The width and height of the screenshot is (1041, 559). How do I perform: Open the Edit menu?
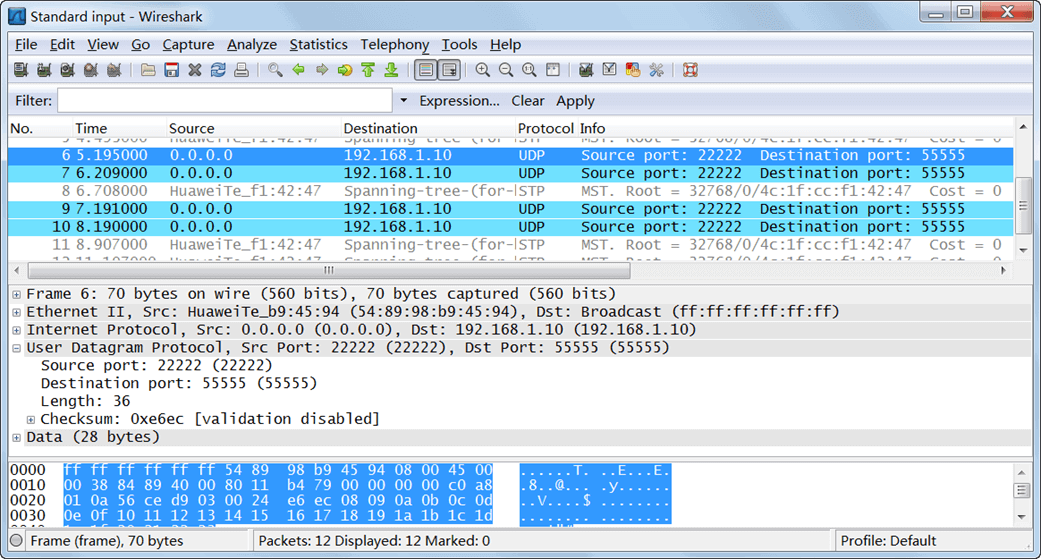[x=62, y=44]
